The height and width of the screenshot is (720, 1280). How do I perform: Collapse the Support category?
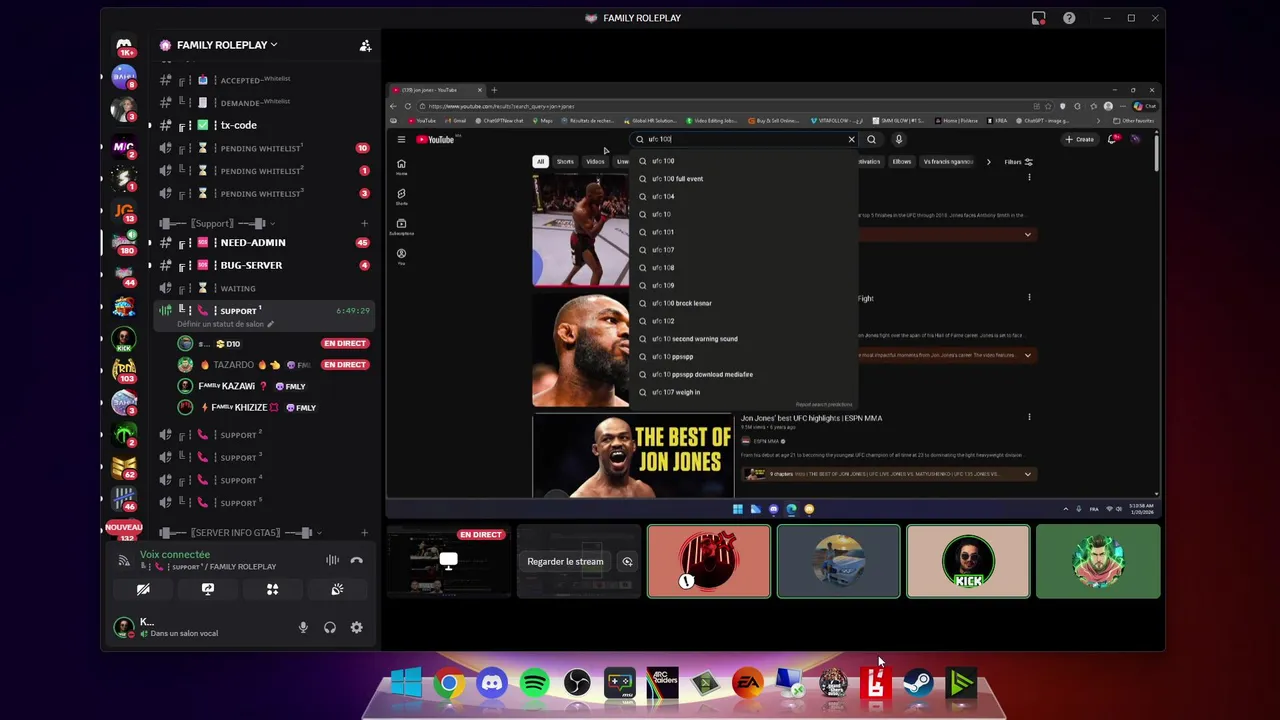tap(217, 223)
